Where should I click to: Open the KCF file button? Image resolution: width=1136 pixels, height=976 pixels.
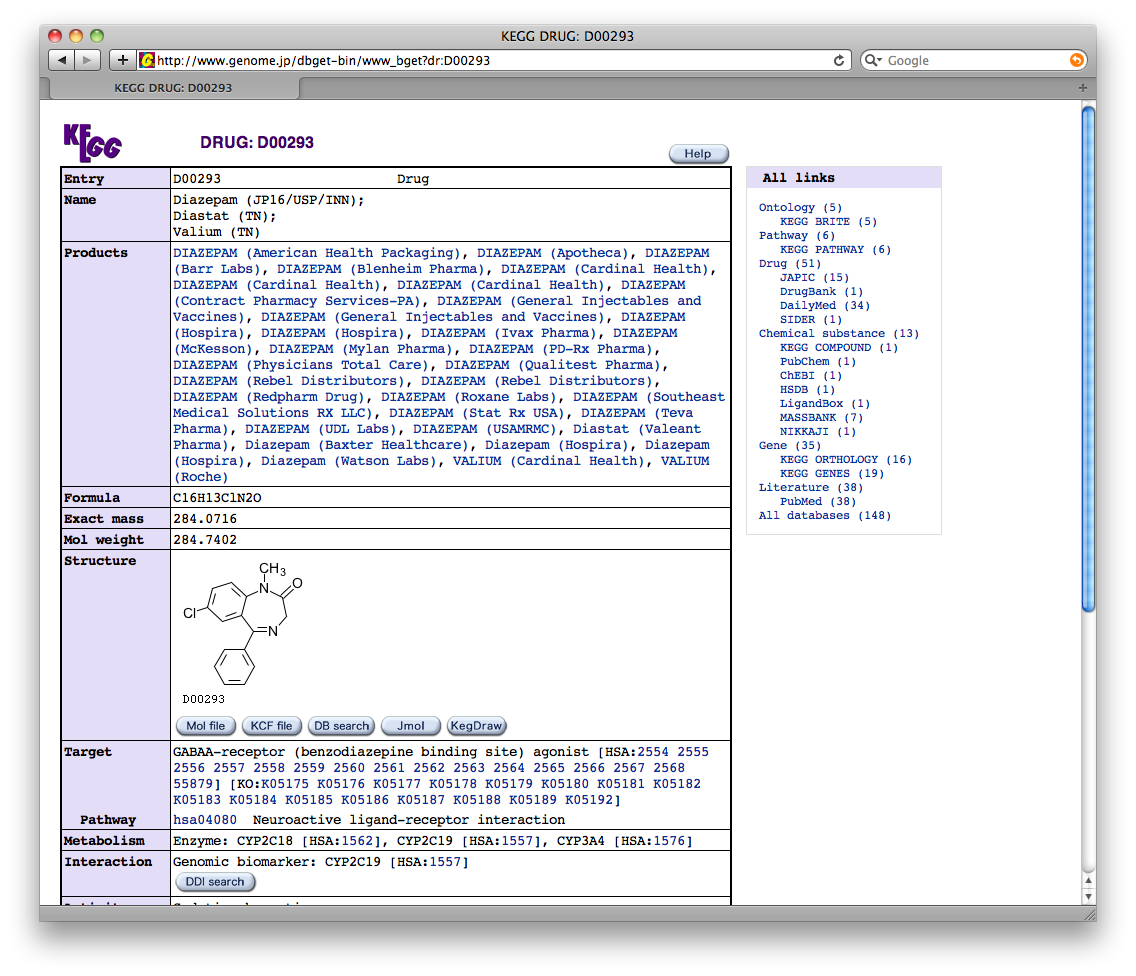[x=271, y=726]
